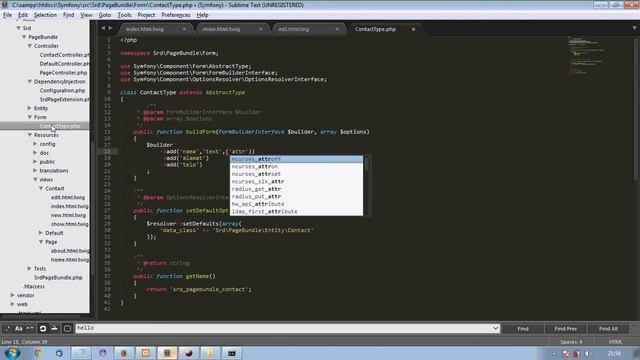Screen dimensions: 640x360
Task: Open find history dropdown arrow
Action: pyautogui.click(x=495, y=328)
